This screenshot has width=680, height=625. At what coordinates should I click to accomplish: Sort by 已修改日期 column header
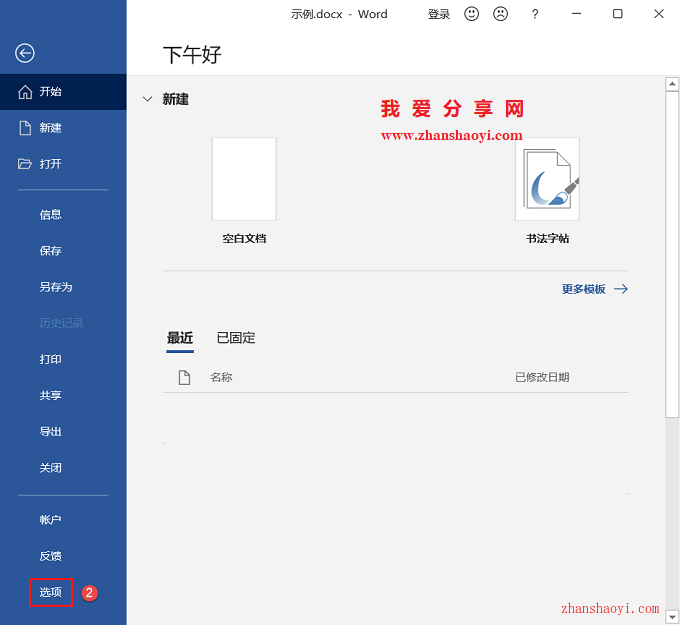click(x=542, y=377)
